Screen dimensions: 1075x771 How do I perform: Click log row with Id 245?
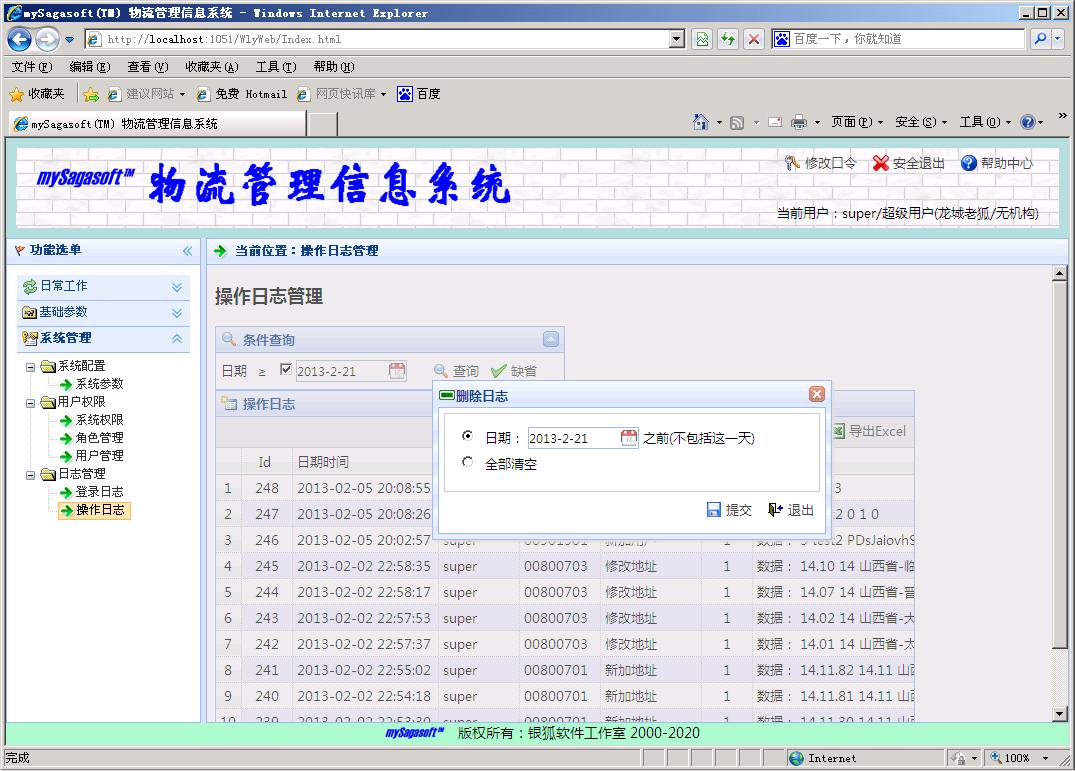pos(564,566)
